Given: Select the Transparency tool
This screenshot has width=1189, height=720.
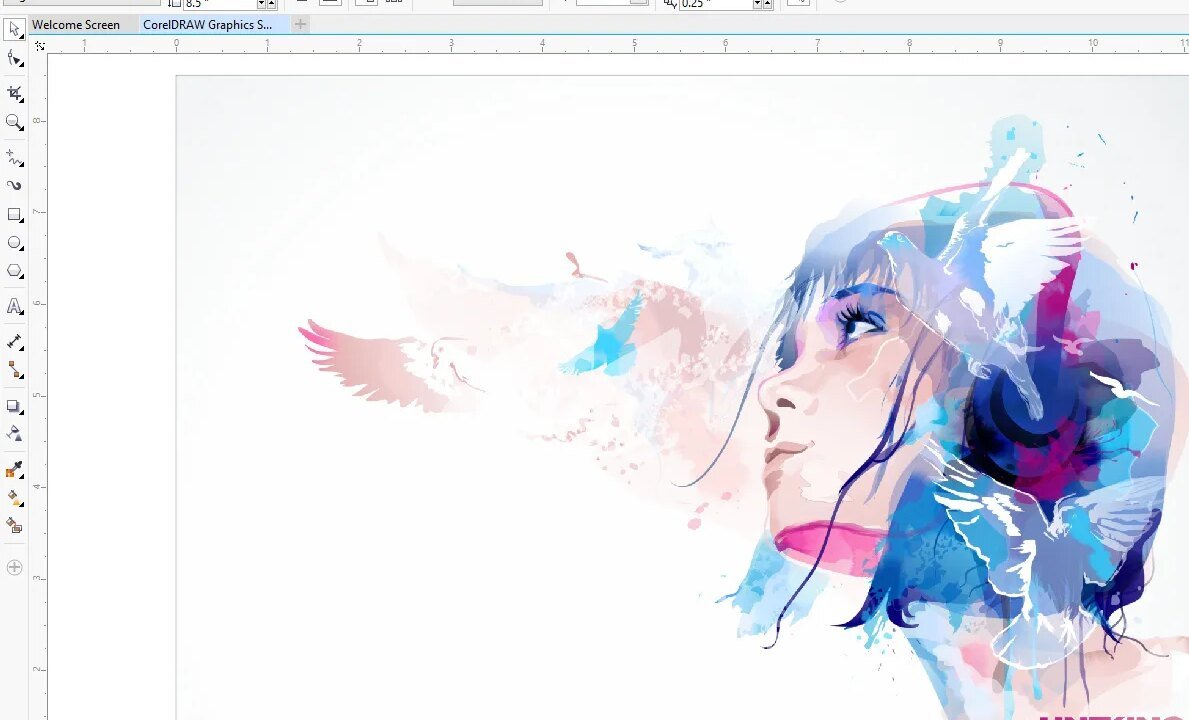Looking at the screenshot, I should coord(14,434).
